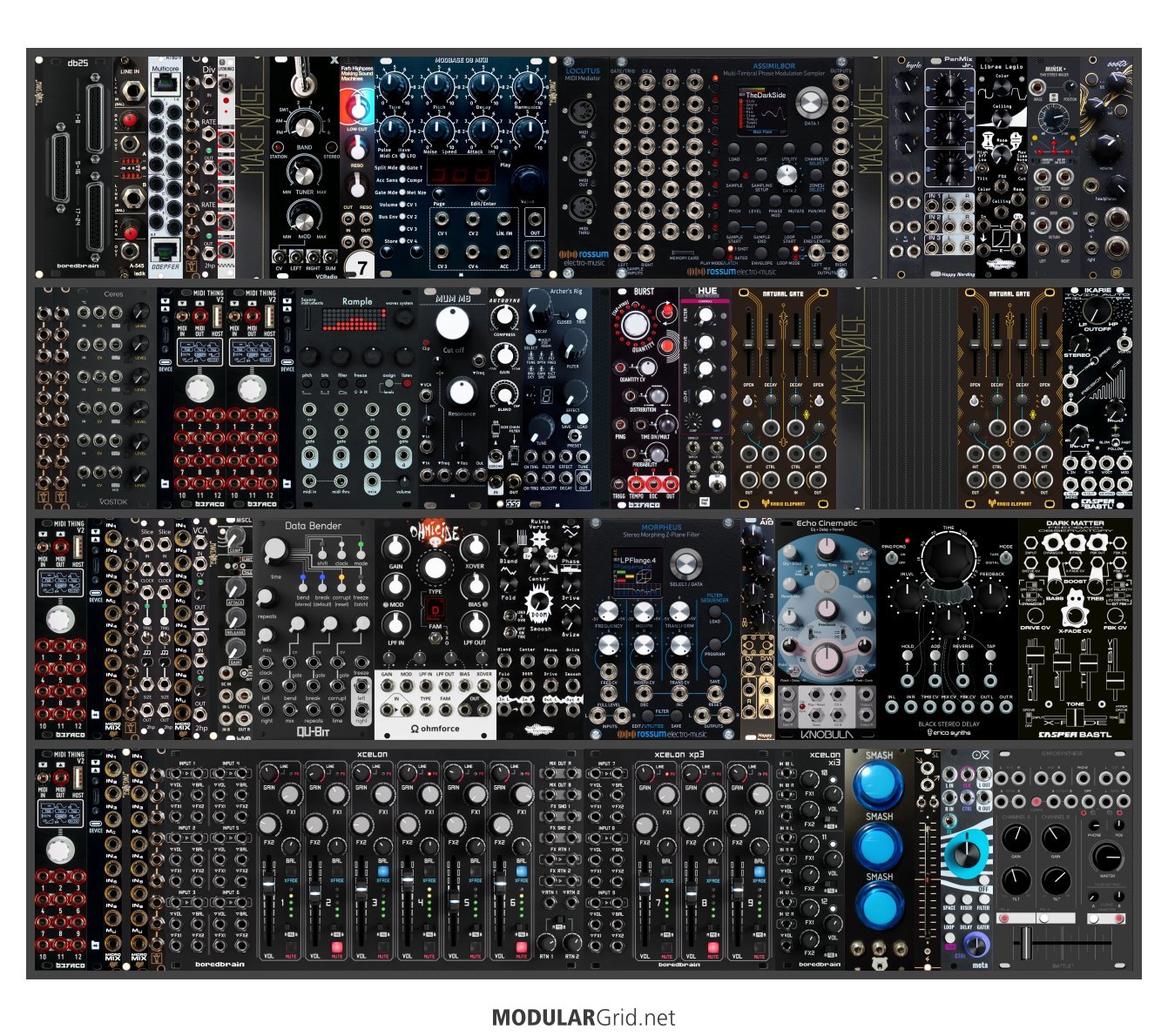Click the MUM M8 Resonance knob

click(x=461, y=392)
